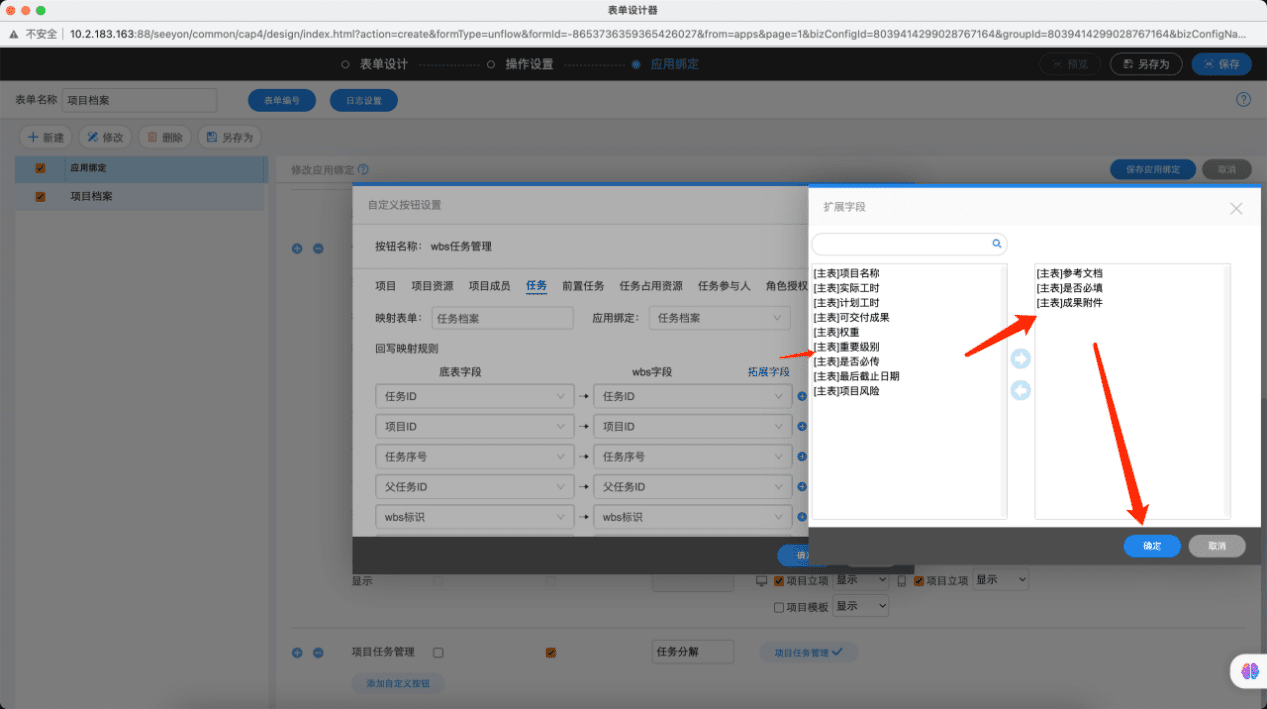The image size is (1267, 709).
Task: Tick the 应用绑定 header checkbox
Action: pos(40,168)
